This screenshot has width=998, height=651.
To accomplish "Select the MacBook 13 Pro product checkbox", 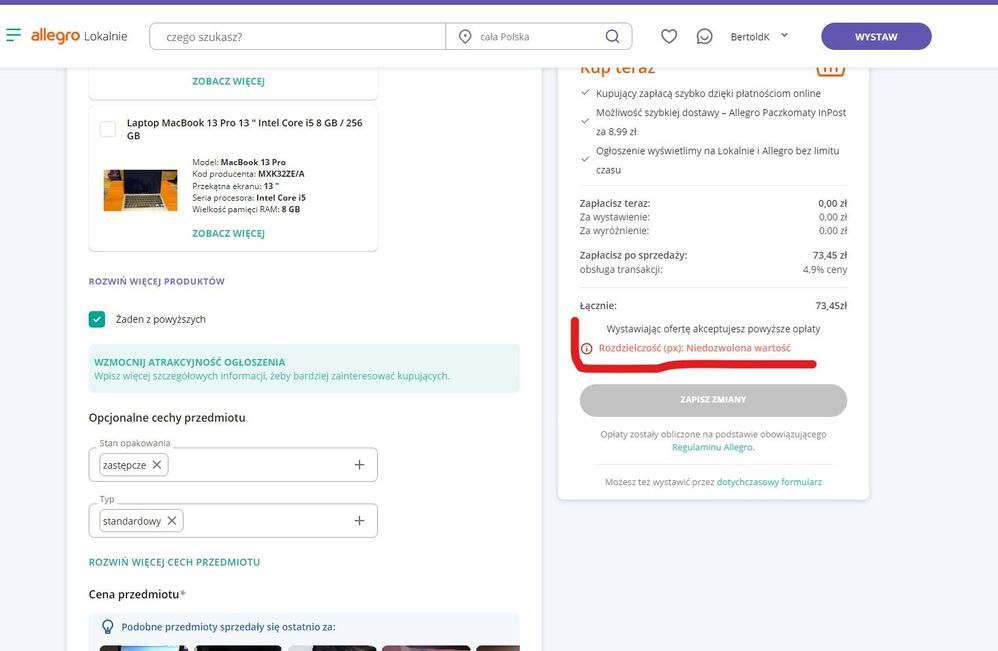I will tap(108, 129).
